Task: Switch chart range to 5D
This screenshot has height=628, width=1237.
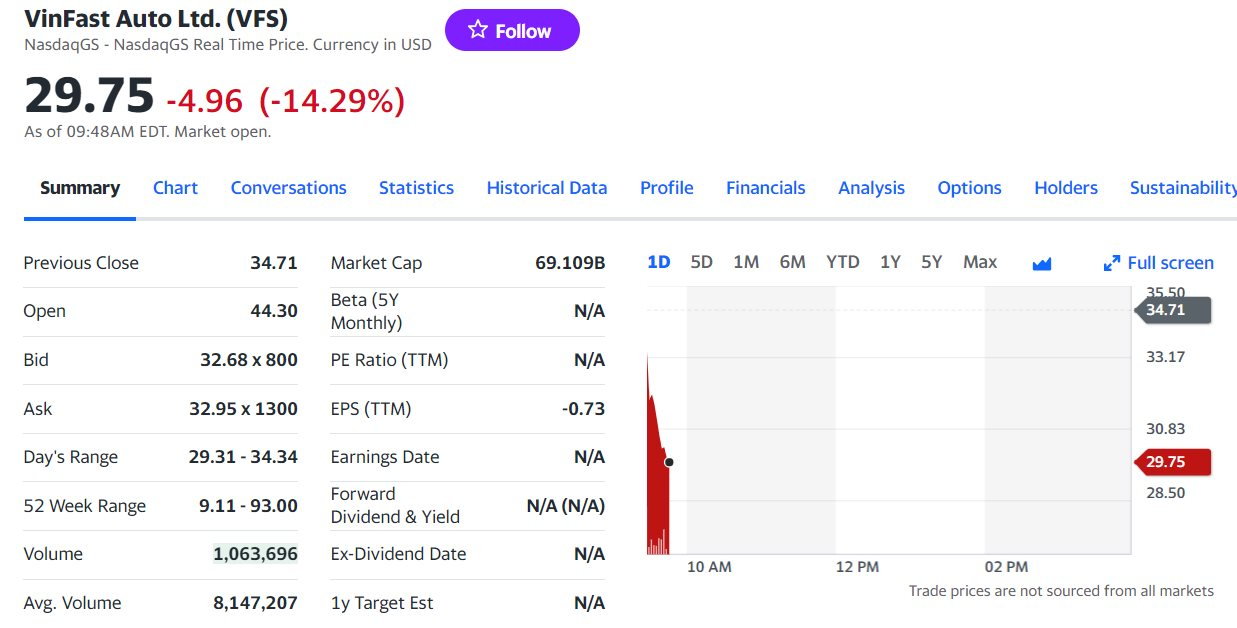Action: [x=701, y=262]
